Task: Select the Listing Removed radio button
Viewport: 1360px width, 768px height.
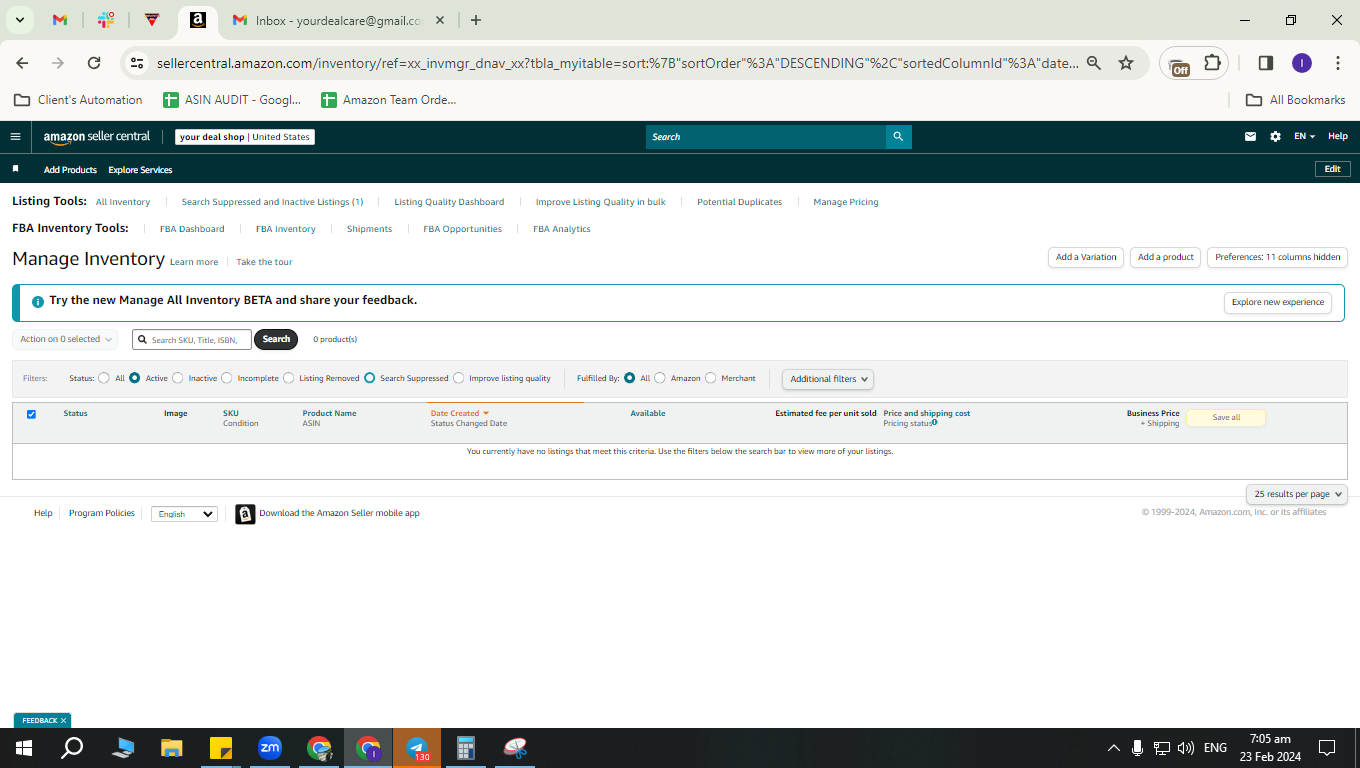Action: (289, 378)
